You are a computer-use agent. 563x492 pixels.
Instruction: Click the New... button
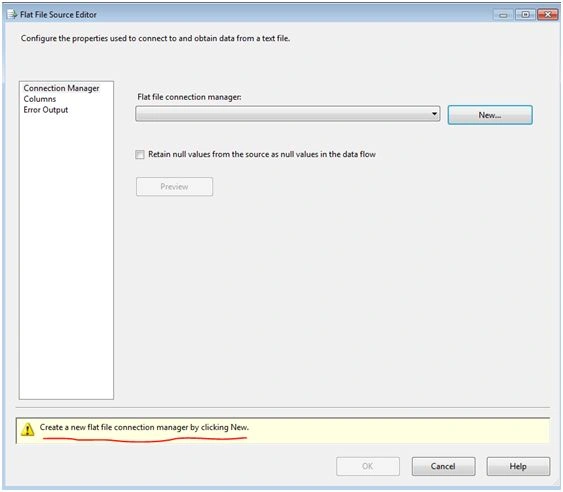pyautogui.click(x=490, y=115)
